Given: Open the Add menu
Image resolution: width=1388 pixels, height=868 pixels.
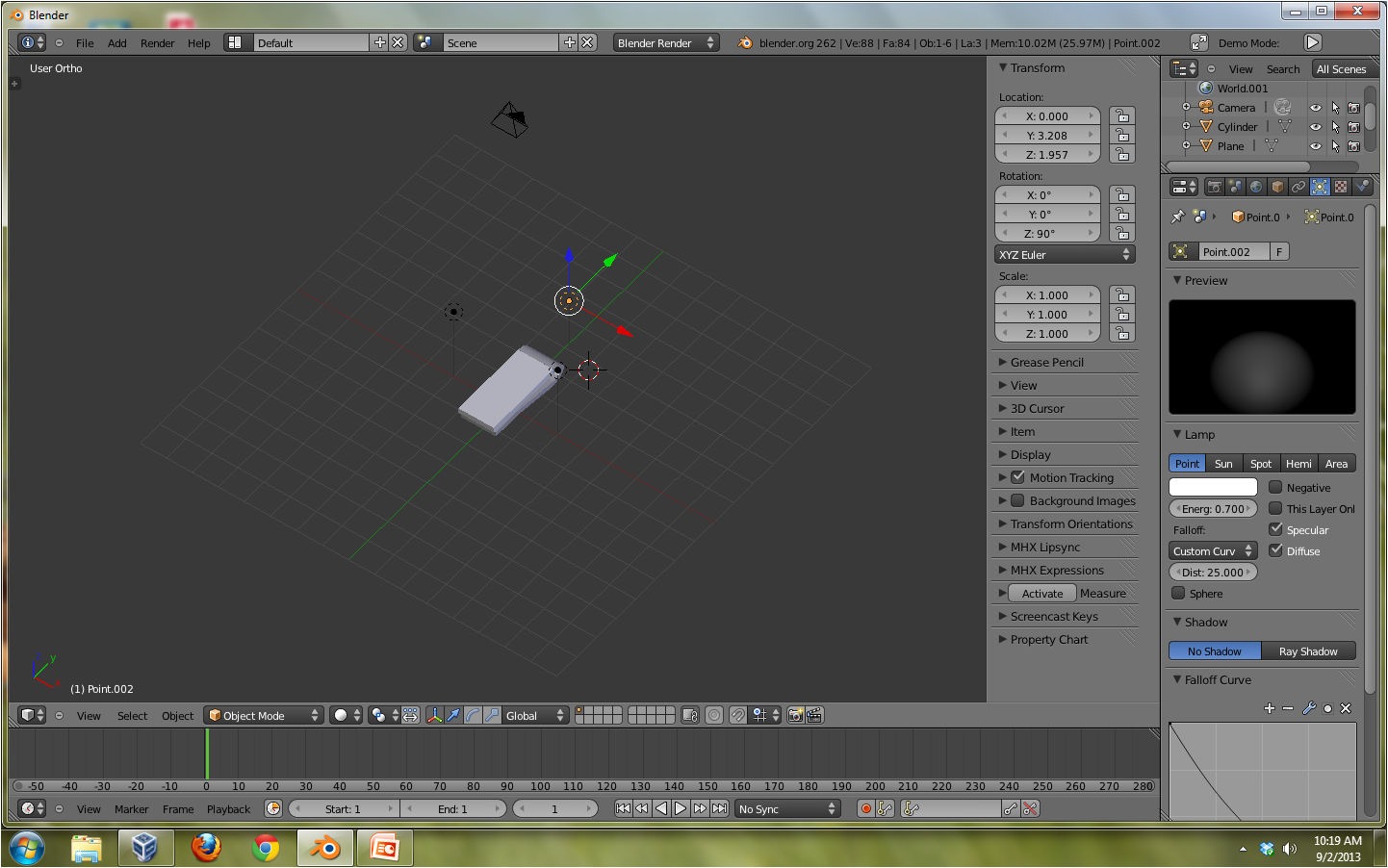Looking at the screenshot, I should tap(117, 43).
